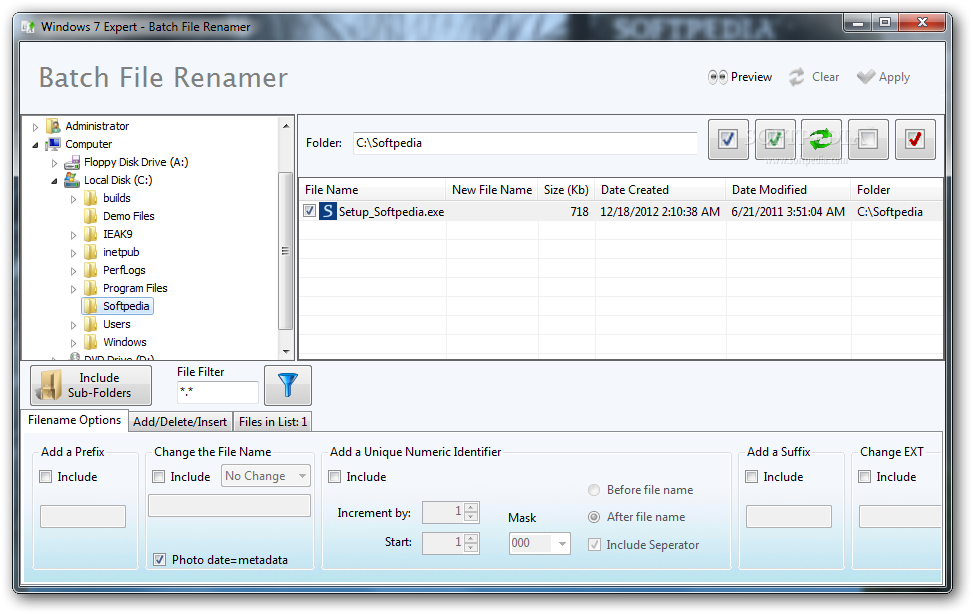Click the Demo Files folder icon
The height and width of the screenshot is (614, 973).
pos(91,216)
